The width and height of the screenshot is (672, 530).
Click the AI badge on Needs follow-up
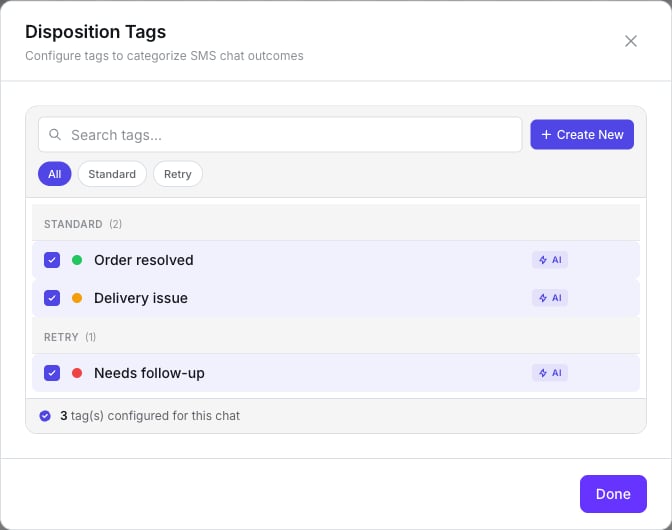pyautogui.click(x=550, y=373)
